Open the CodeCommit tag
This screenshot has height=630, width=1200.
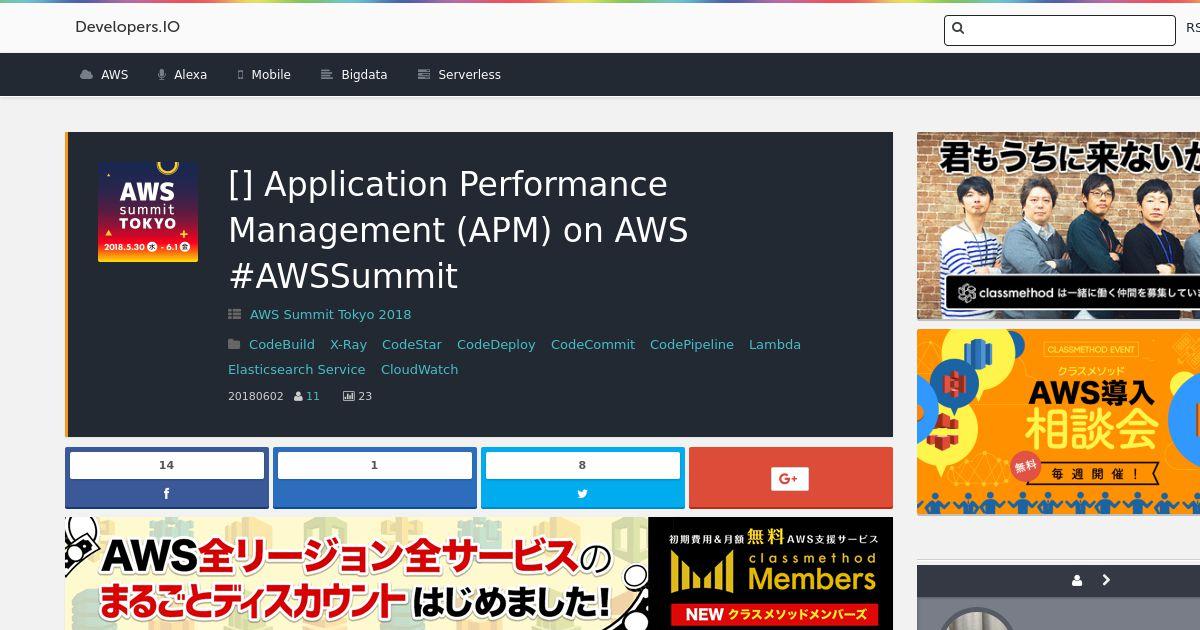[593, 344]
